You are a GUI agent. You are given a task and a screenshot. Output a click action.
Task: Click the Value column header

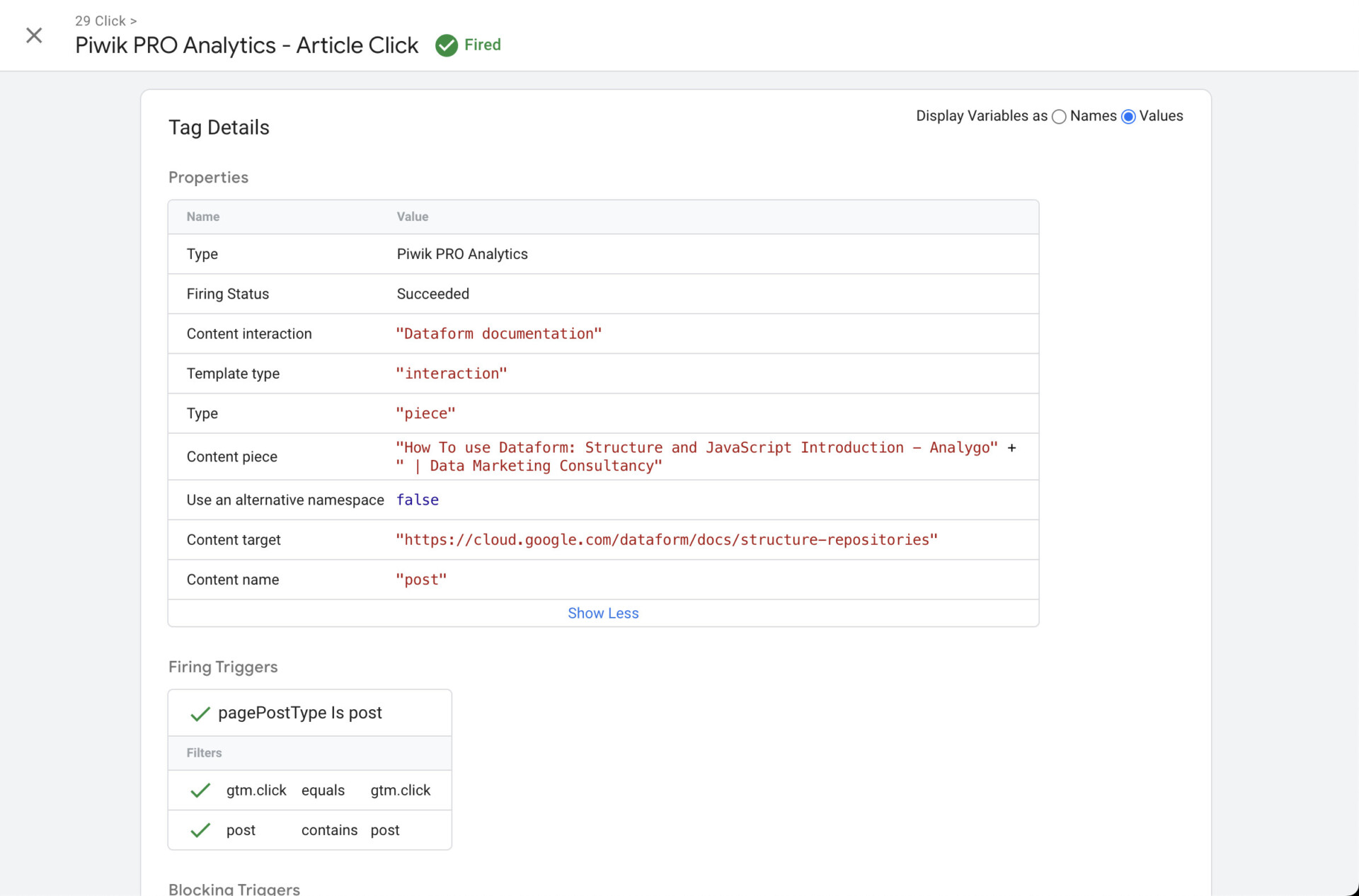click(412, 217)
